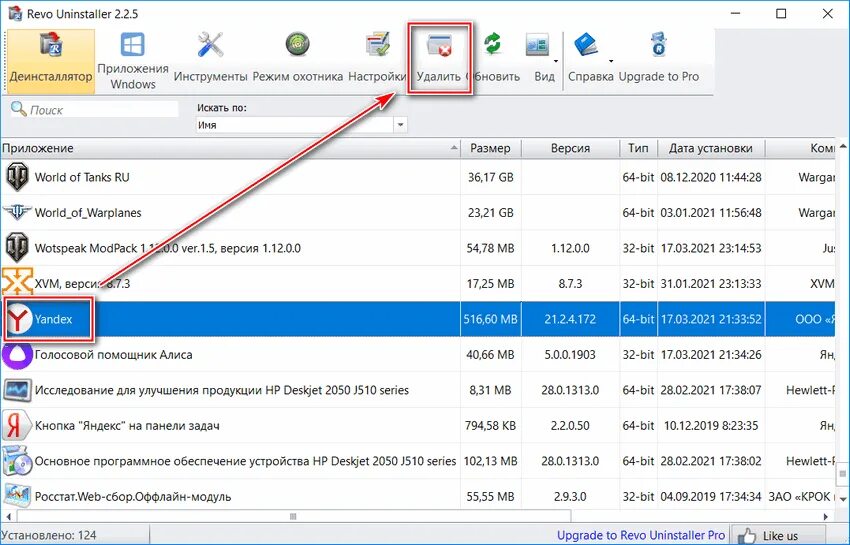Click the Wotspeak ModPack icon
The width and height of the screenshot is (850, 545).
click(x=17, y=248)
